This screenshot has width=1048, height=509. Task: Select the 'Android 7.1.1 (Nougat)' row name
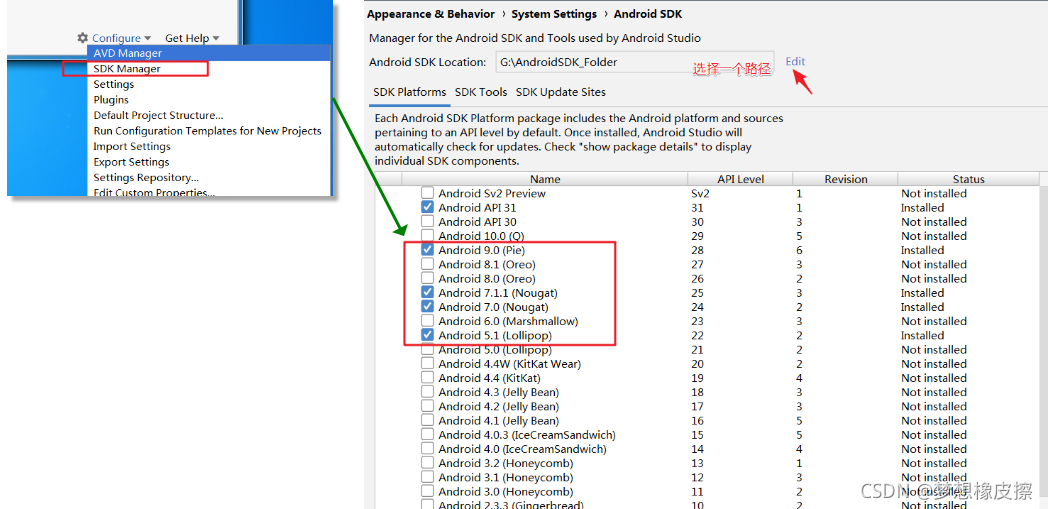498,293
